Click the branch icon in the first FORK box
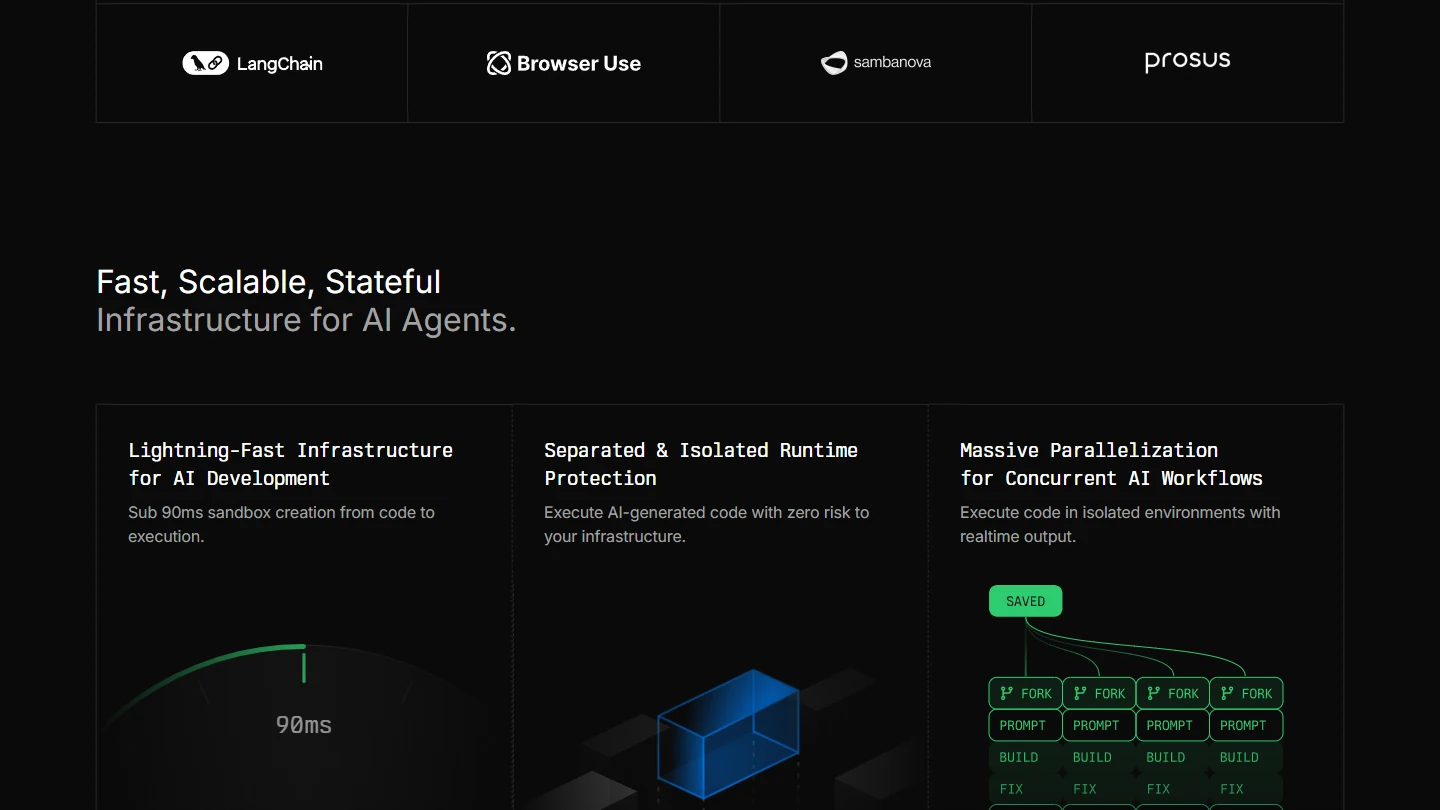 [x=1005, y=693]
